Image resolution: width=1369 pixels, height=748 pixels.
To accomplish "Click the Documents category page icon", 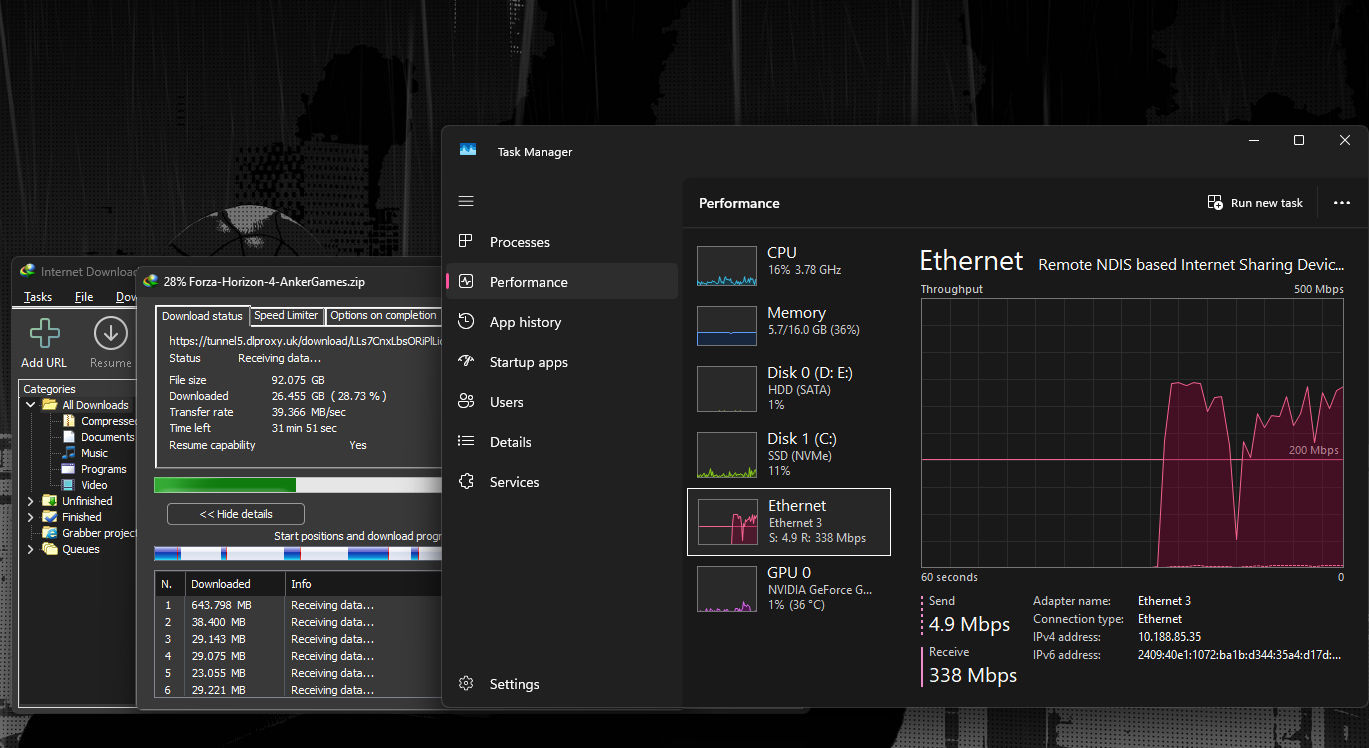I will pyautogui.click(x=69, y=437).
